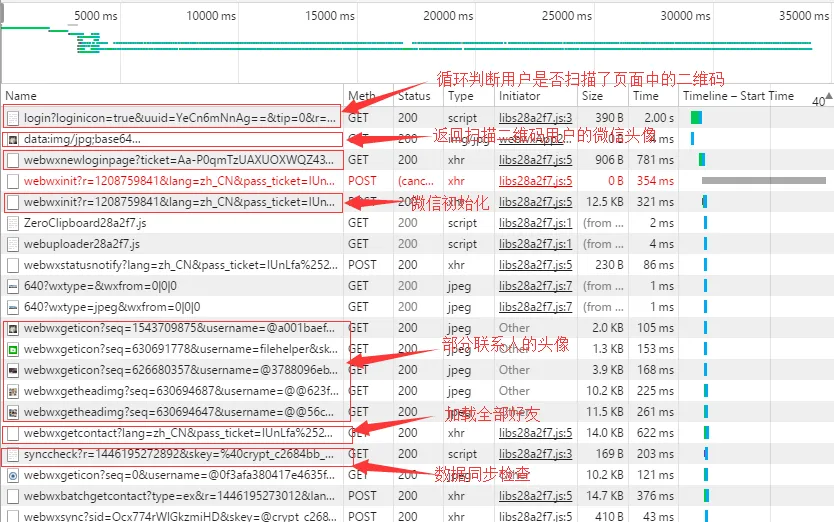Select the ZeroClipboard28a2f7.js request name
This screenshot has height=522, width=834.
click(85, 223)
